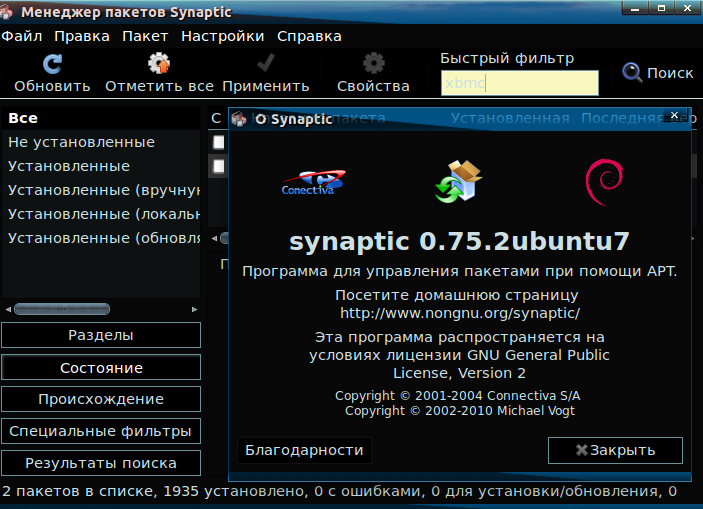703x509 pixels.
Task: Minimize the Synaptic main window
Action: point(635,8)
